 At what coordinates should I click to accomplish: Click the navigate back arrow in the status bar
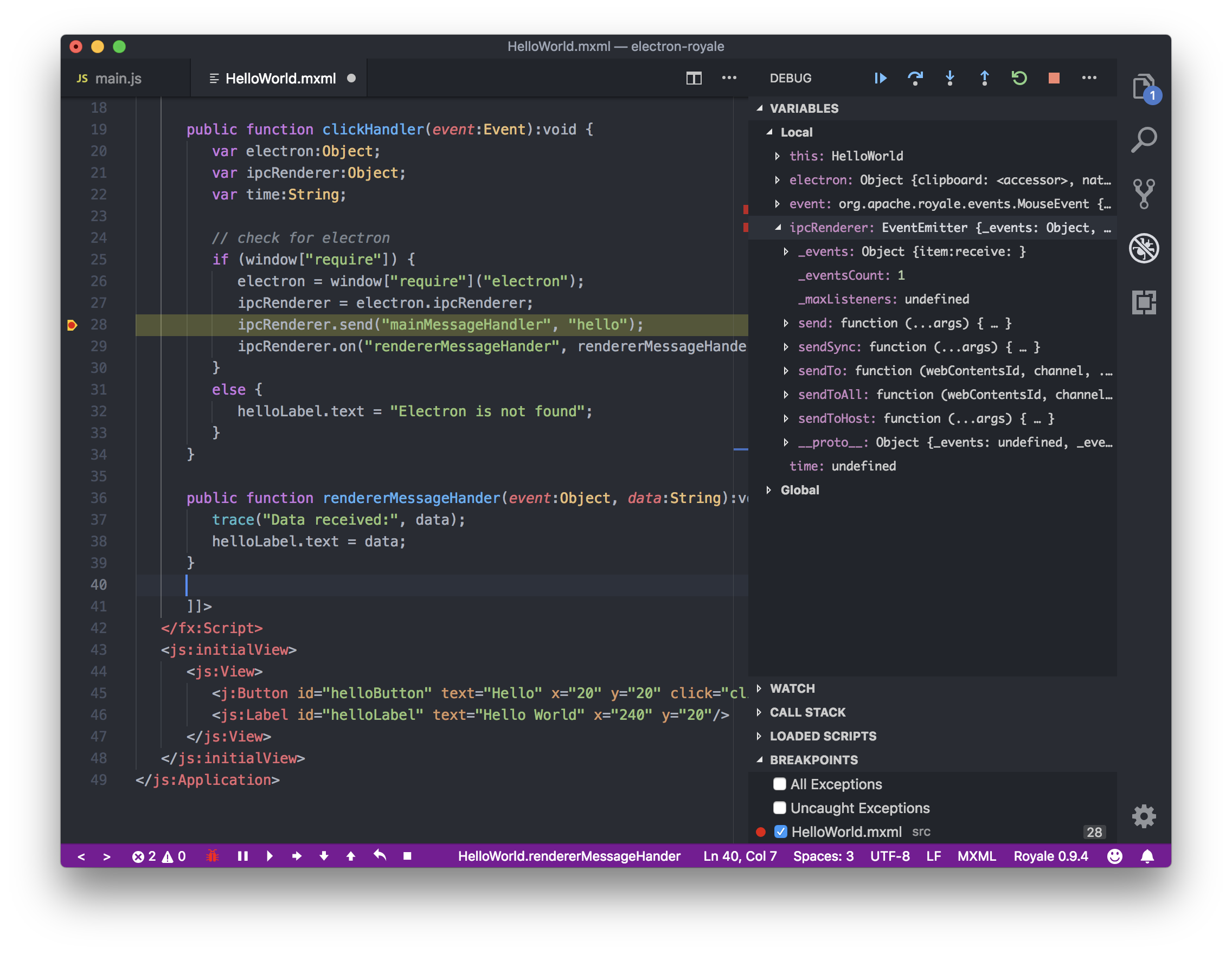[81, 856]
